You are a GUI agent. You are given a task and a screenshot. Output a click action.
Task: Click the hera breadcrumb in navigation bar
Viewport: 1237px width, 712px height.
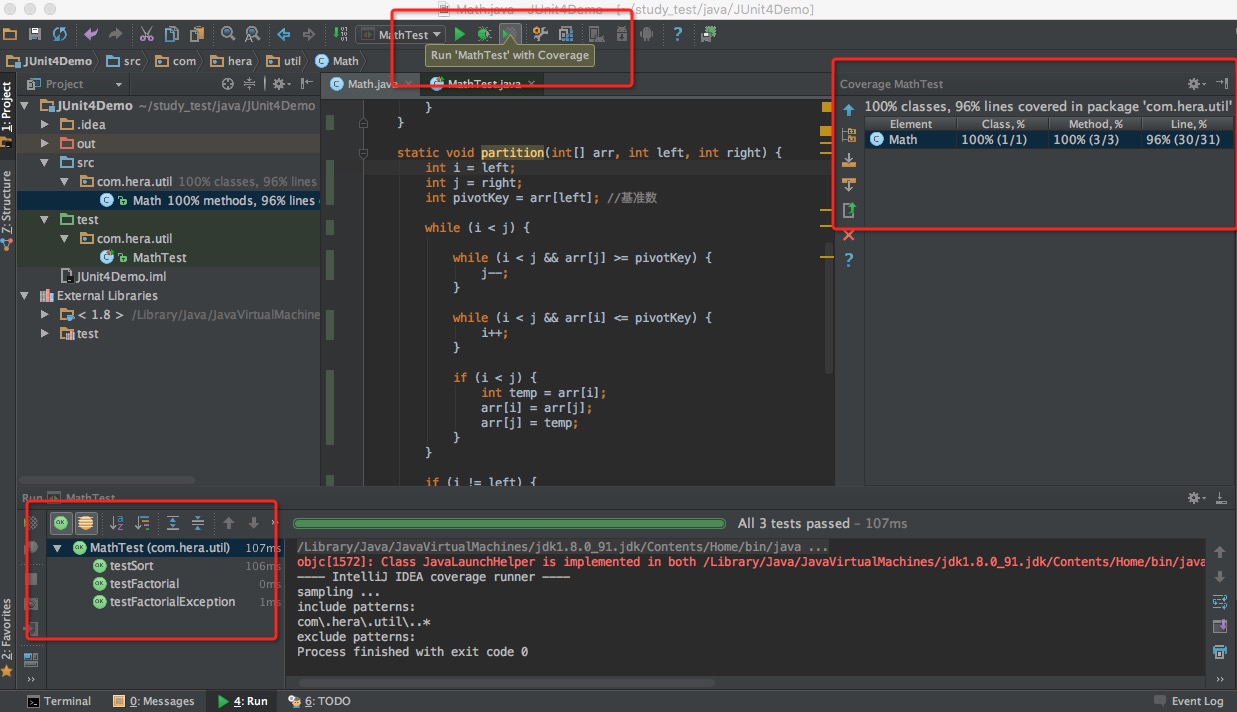point(230,61)
